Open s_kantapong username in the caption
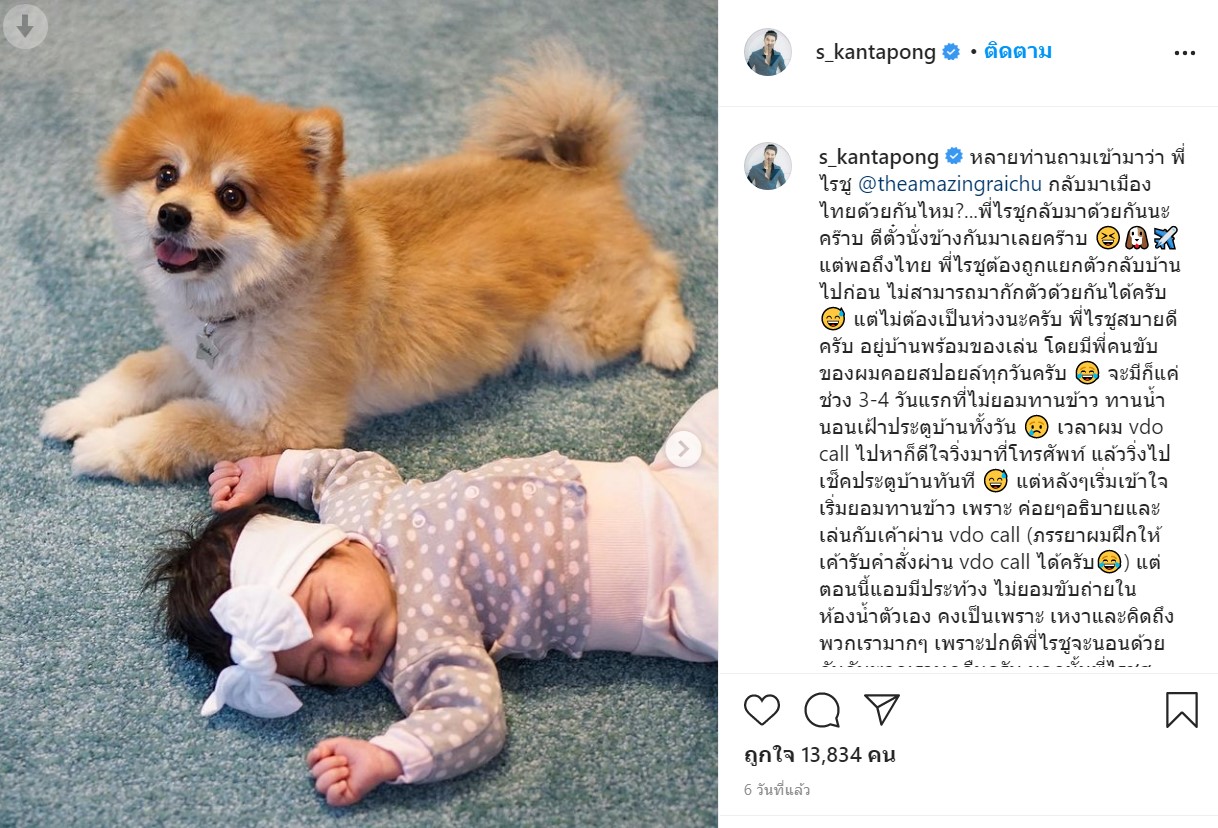Image resolution: width=1218 pixels, height=828 pixels. [878, 157]
